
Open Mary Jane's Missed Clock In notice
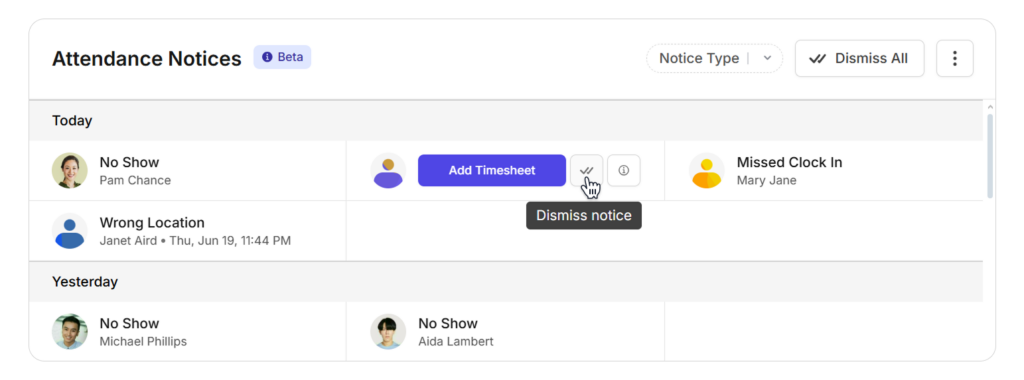(824, 170)
